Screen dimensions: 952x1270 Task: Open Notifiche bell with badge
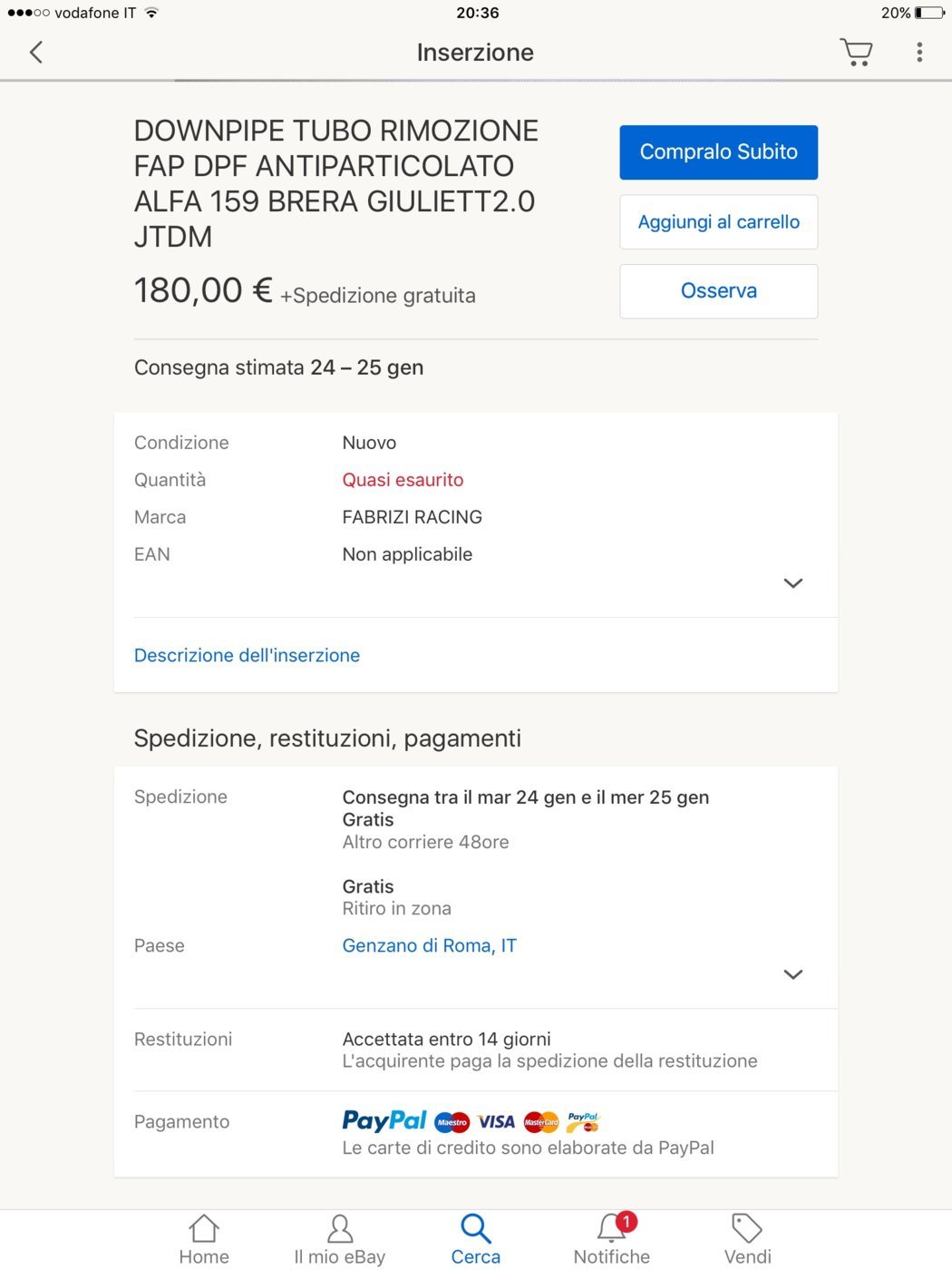tap(612, 1239)
